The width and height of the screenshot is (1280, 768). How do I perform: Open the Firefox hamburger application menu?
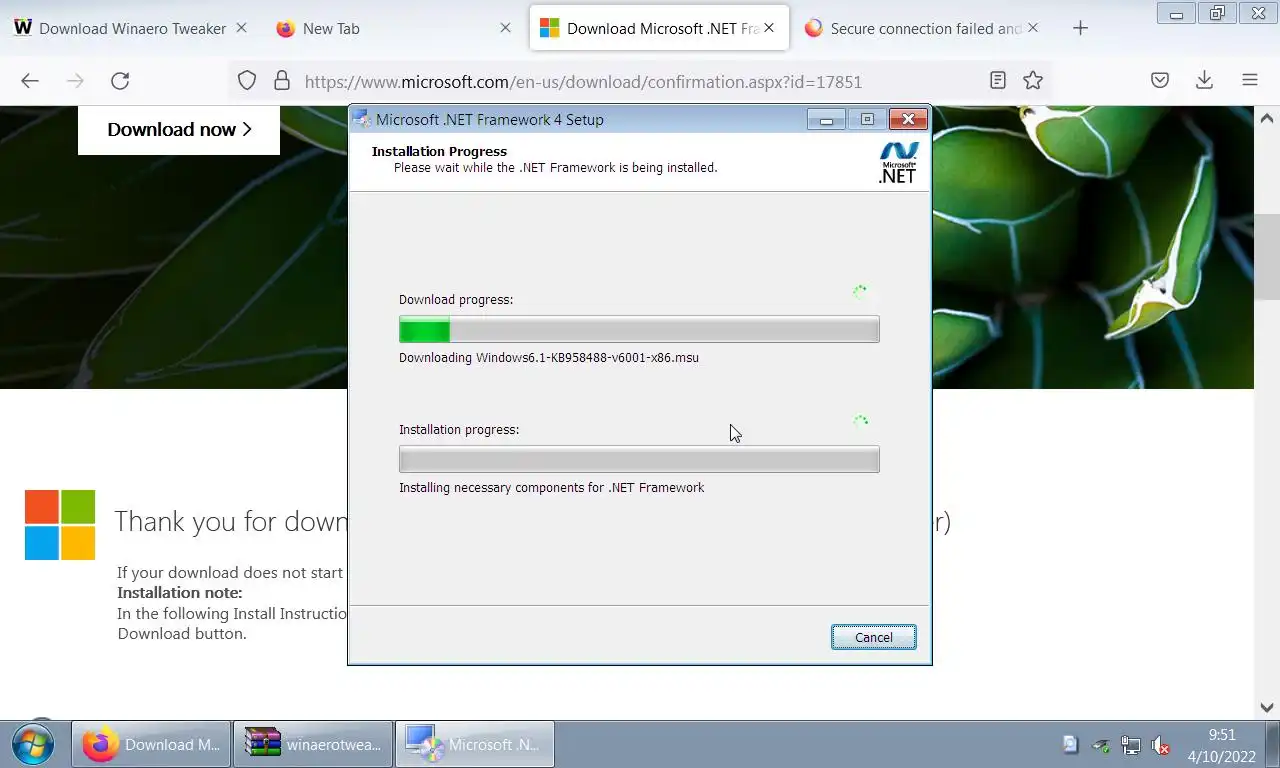[1250, 80]
